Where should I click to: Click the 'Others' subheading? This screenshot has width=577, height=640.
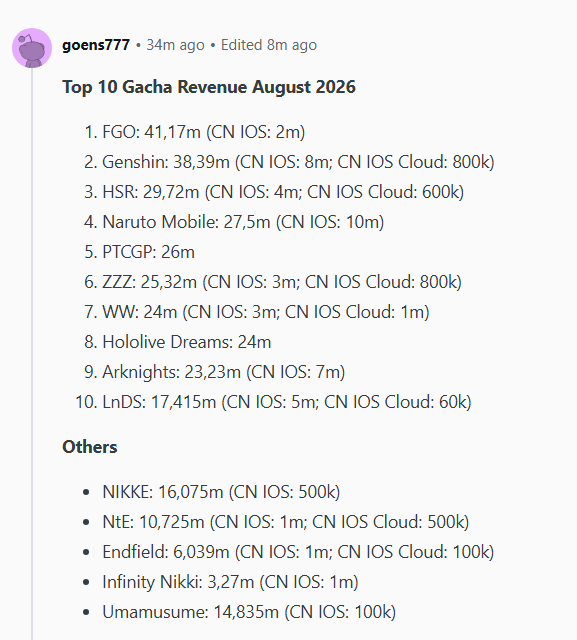click(x=90, y=447)
